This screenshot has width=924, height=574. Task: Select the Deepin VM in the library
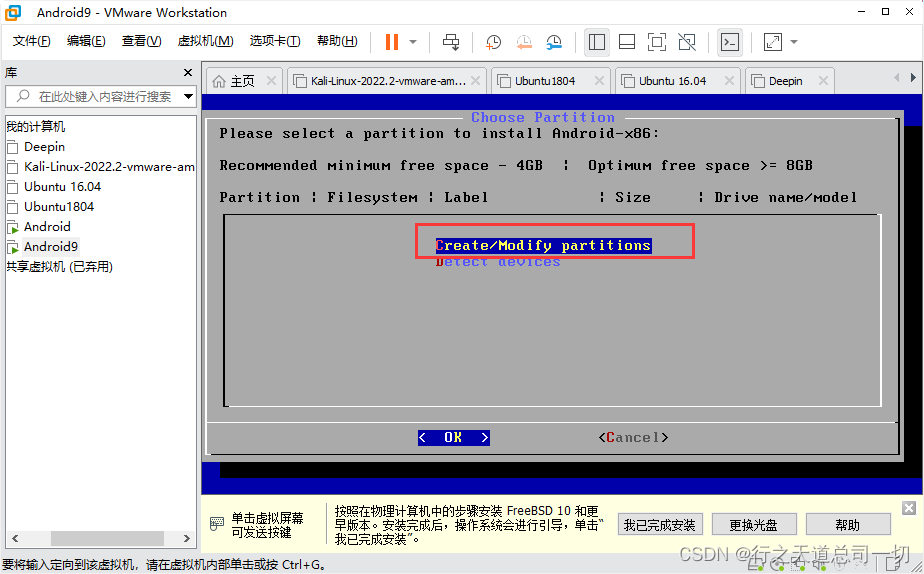[44, 147]
